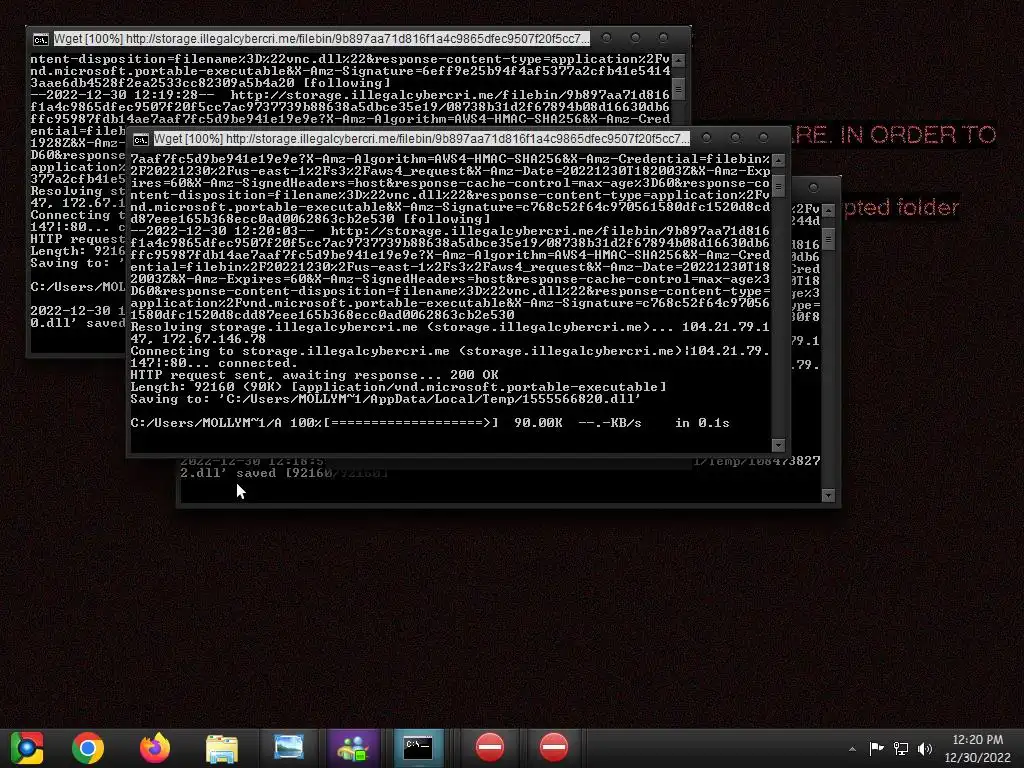
Task: Open the network tray icon
Action: pos(901,748)
